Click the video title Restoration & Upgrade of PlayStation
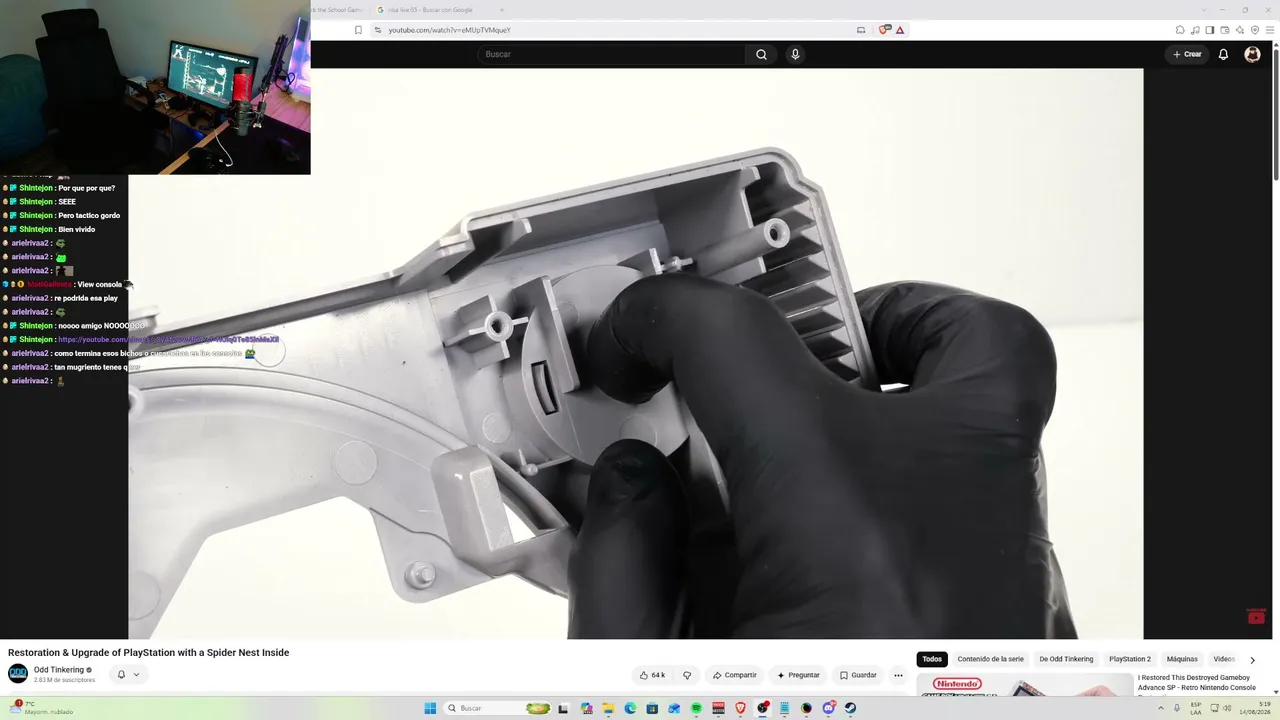Viewport: 1280px width, 720px height. click(148, 652)
